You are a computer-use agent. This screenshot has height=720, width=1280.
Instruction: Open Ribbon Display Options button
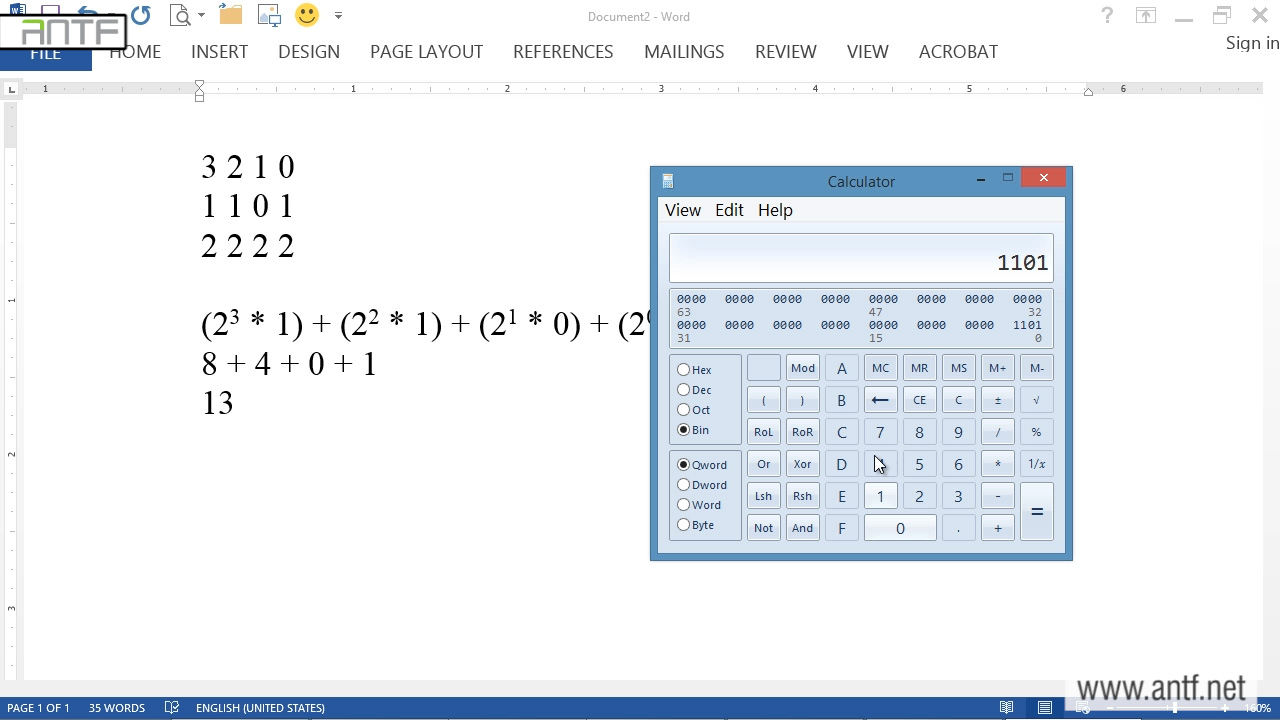tap(1145, 16)
